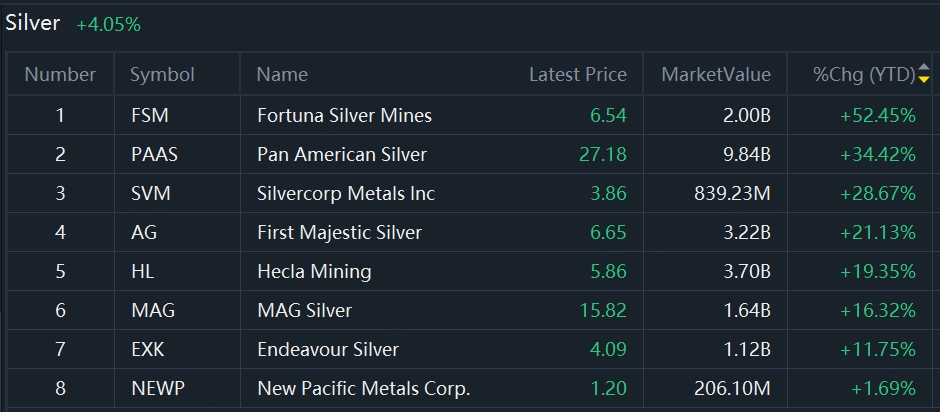Open MAG Silver stock name
This screenshot has height=412, width=940.
click(305, 310)
